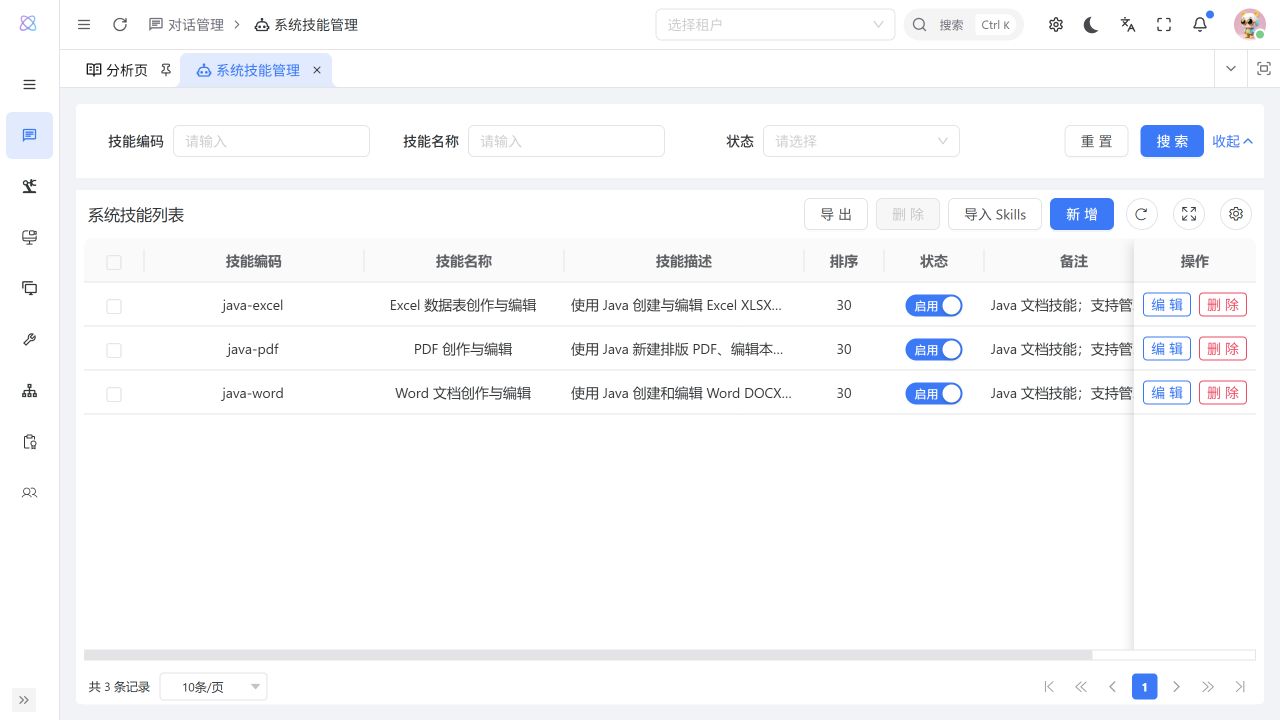Viewport: 1280px width, 720px height.
Task: Open the wrench tools icon in sidebar
Action: (30, 339)
